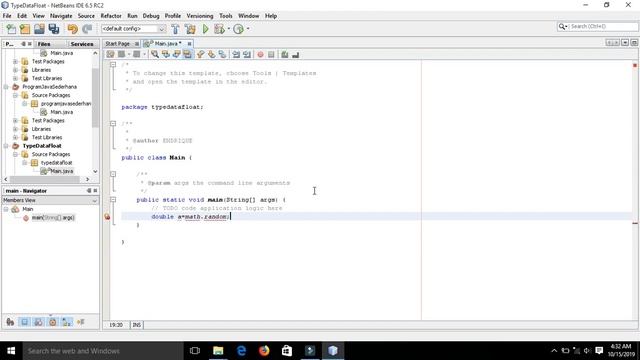The width and height of the screenshot is (640, 360).
Task: Close the Main.java editor tab
Action: (189, 43)
